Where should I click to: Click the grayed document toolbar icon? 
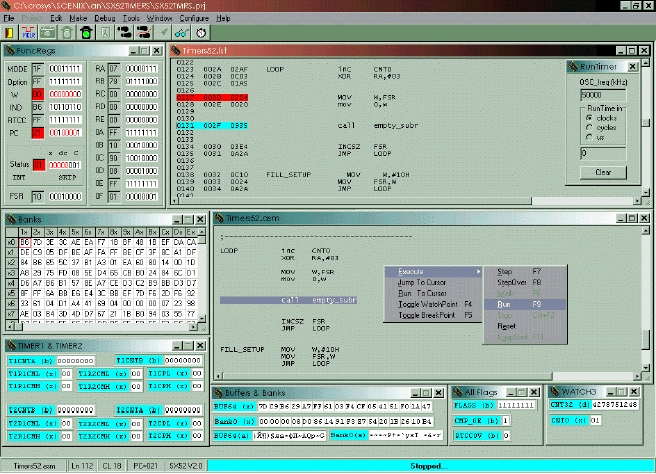tap(105, 32)
